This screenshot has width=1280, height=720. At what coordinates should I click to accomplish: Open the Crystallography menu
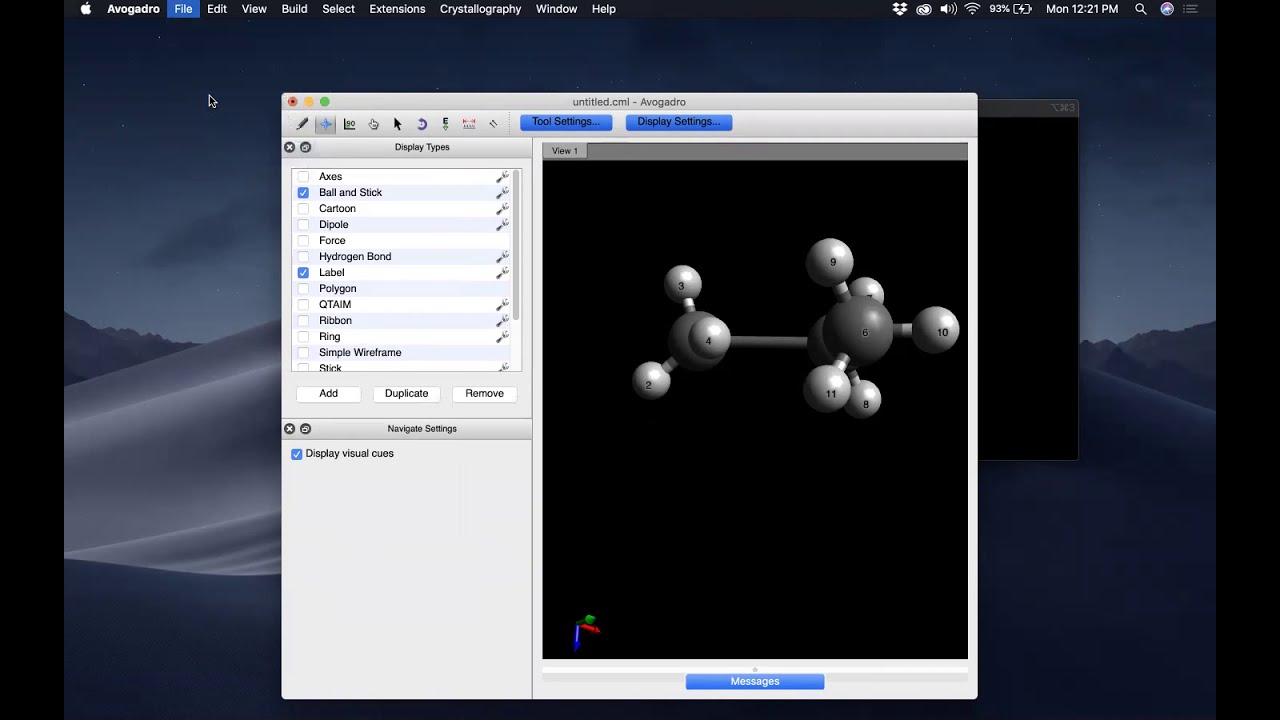(480, 9)
